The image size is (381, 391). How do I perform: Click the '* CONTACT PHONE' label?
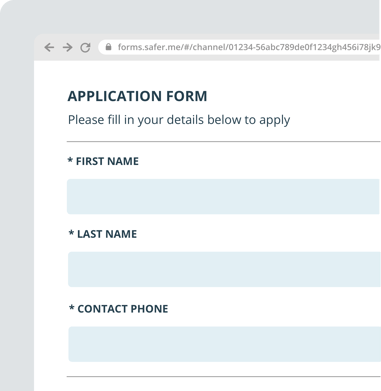118,309
